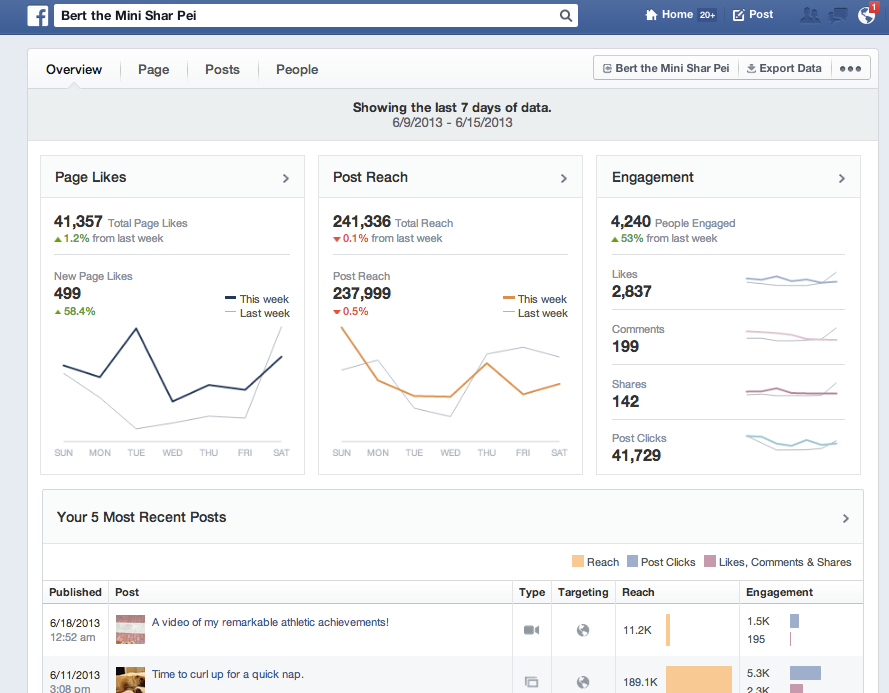Click the Reach legend orange swatch

coord(578,561)
